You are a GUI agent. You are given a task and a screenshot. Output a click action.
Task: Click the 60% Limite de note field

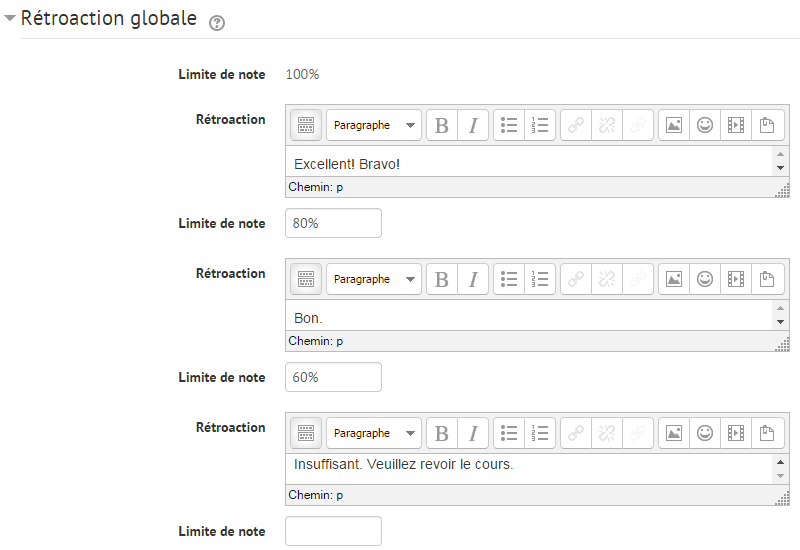[x=333, y=377]
